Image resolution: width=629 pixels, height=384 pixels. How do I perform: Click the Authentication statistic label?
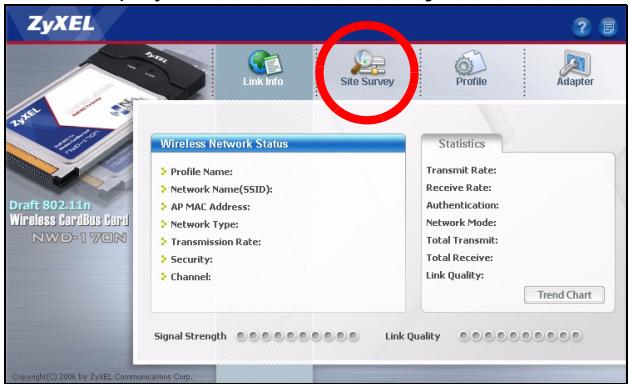point(462,205)
